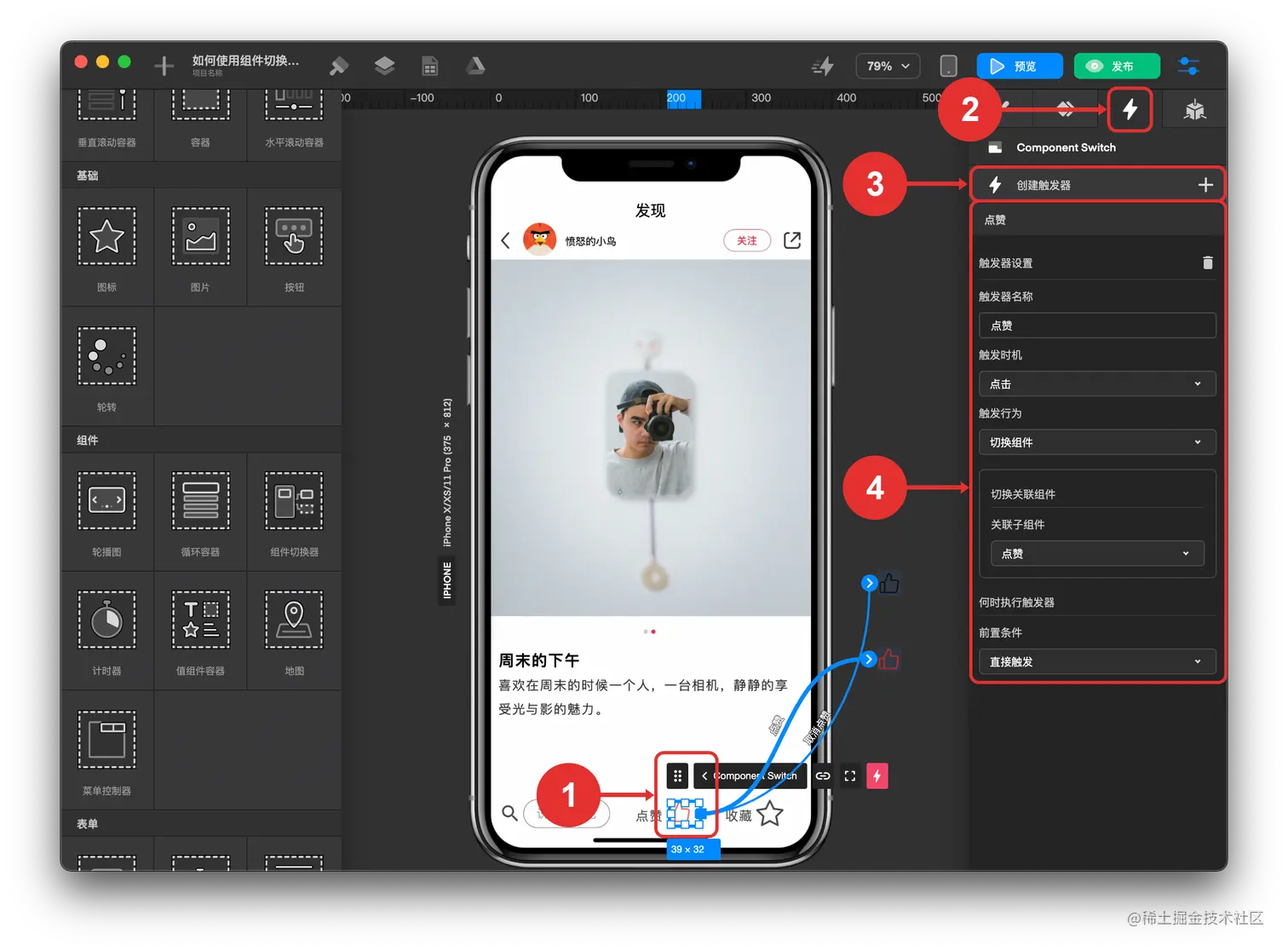The width and height of the screenshot is (1288, 951).
Task: Select the 按钮 button element in library
Action: (294, 247)
